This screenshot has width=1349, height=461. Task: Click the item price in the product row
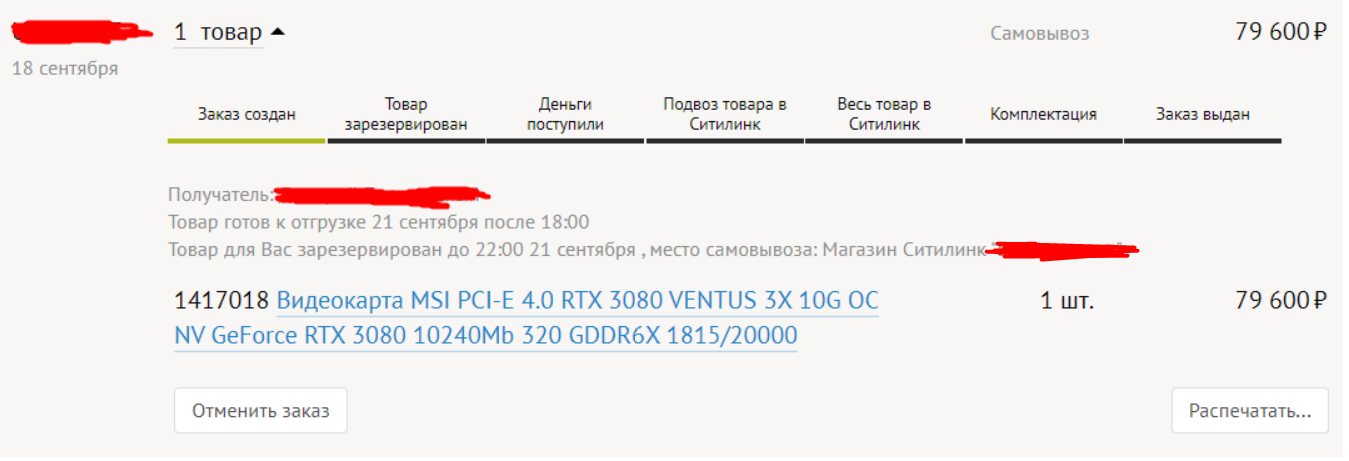[1280, 301]
